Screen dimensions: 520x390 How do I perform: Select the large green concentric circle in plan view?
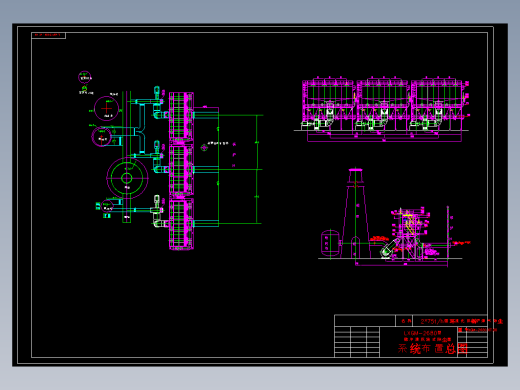(127, 178)
